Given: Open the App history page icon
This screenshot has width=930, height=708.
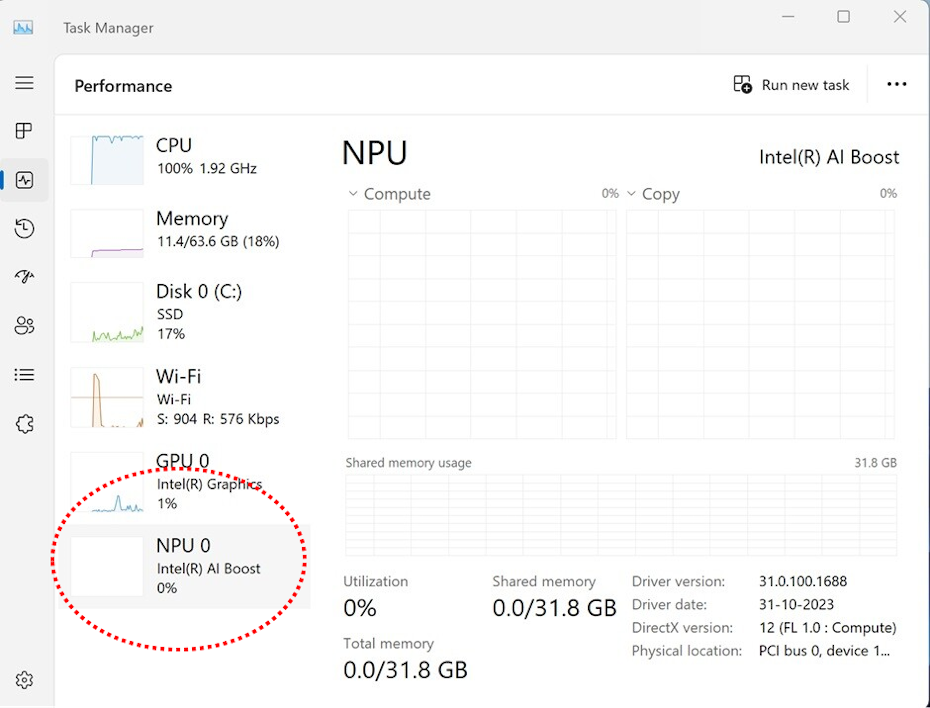Looking at the screenshot, I should click(24, 229).
